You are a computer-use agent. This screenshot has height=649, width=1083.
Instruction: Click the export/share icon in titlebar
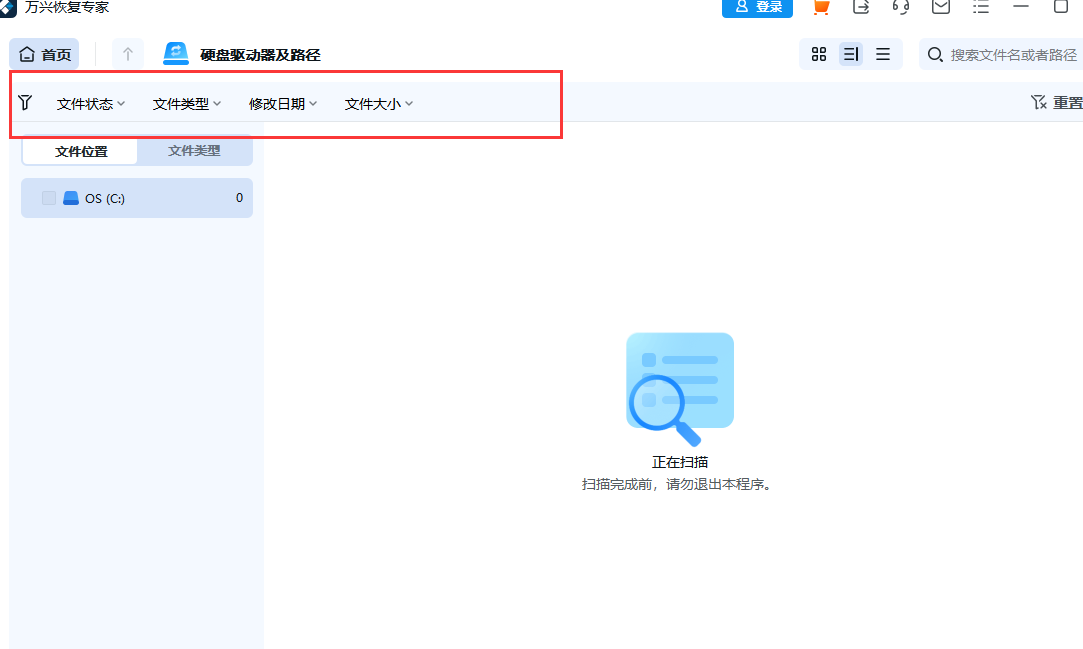pos(860,7)
